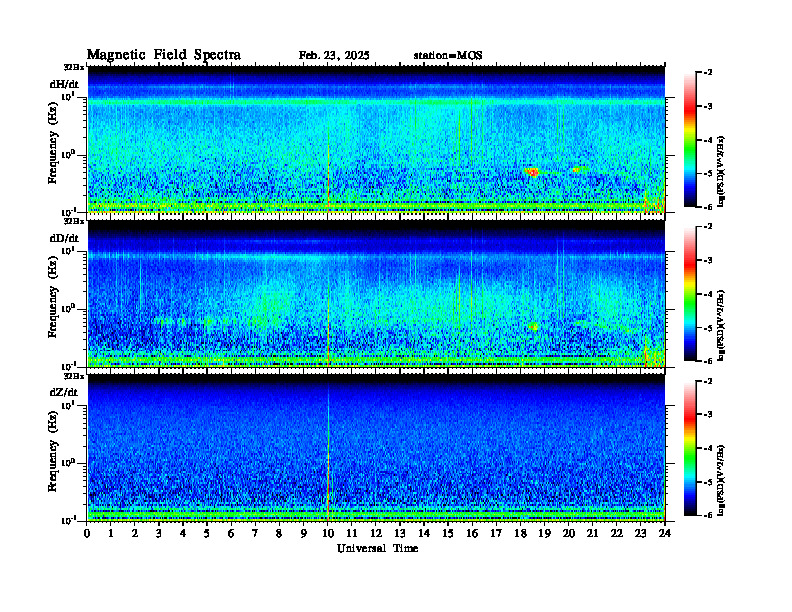Click the "dD/dt" panel label
Image resolution: width=792 pixels, height=612 pixels.
64,238
